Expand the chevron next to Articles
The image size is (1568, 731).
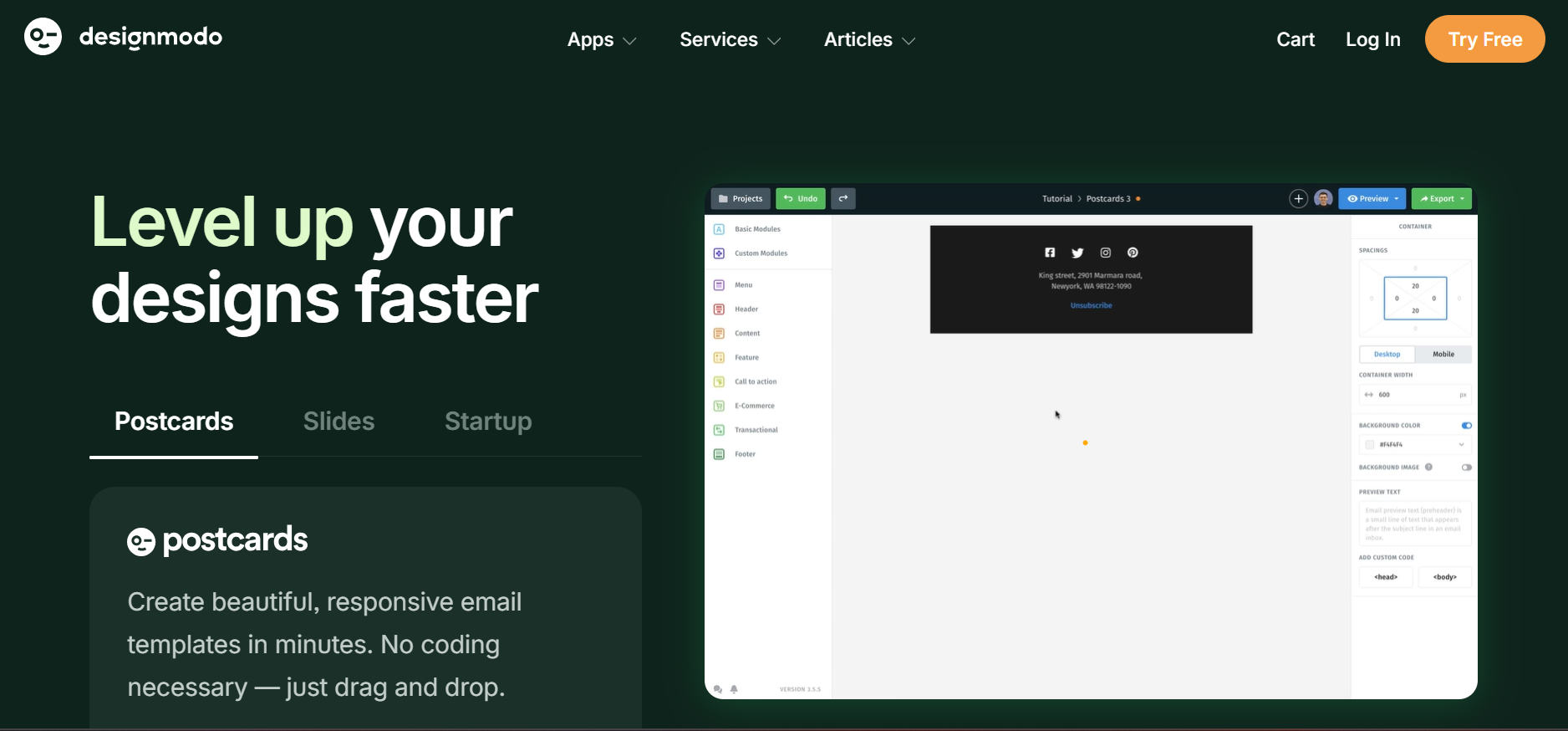tap(909, 41)
